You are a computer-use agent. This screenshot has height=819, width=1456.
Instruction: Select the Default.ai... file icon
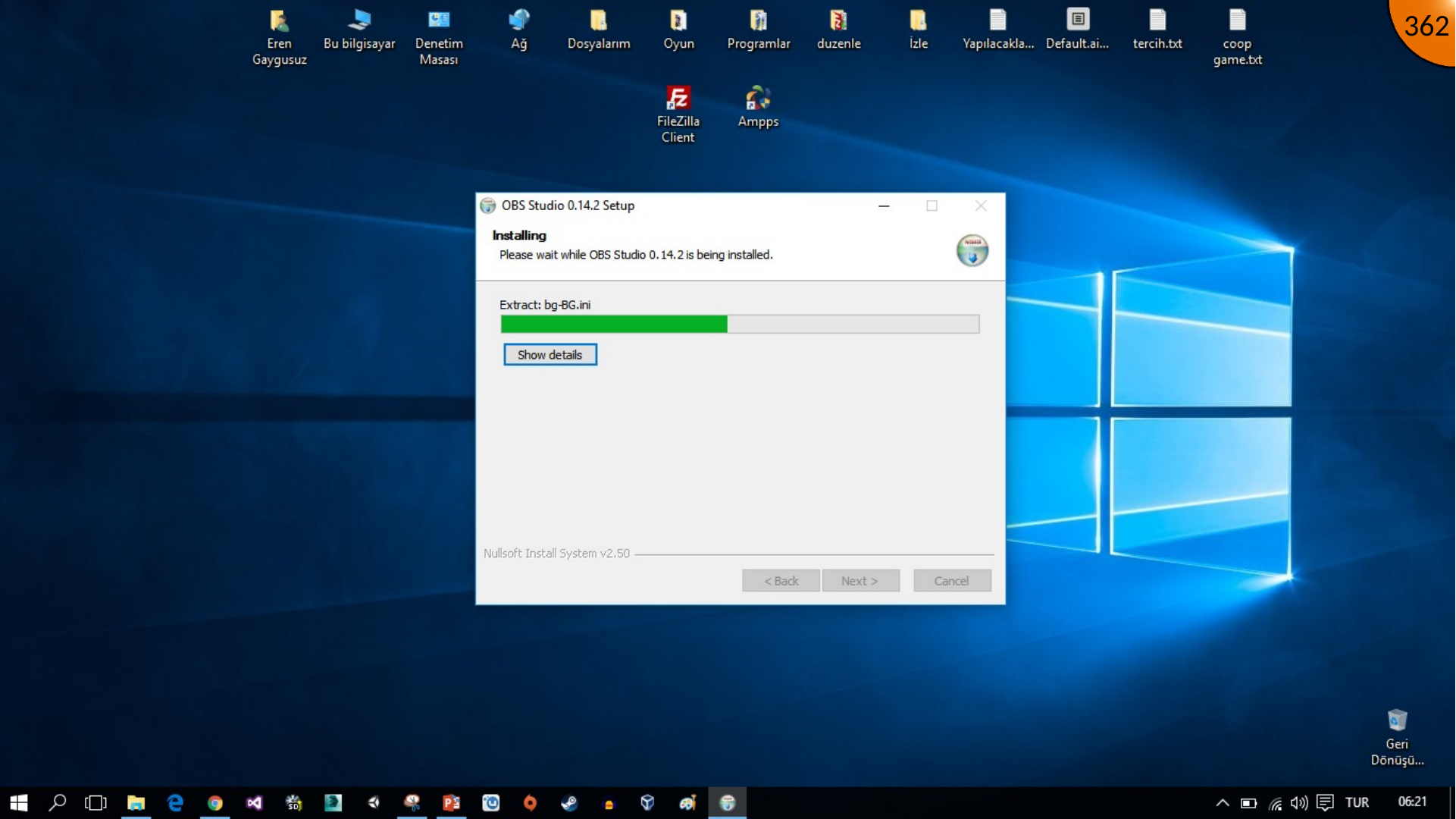[x=1078, y=30]
